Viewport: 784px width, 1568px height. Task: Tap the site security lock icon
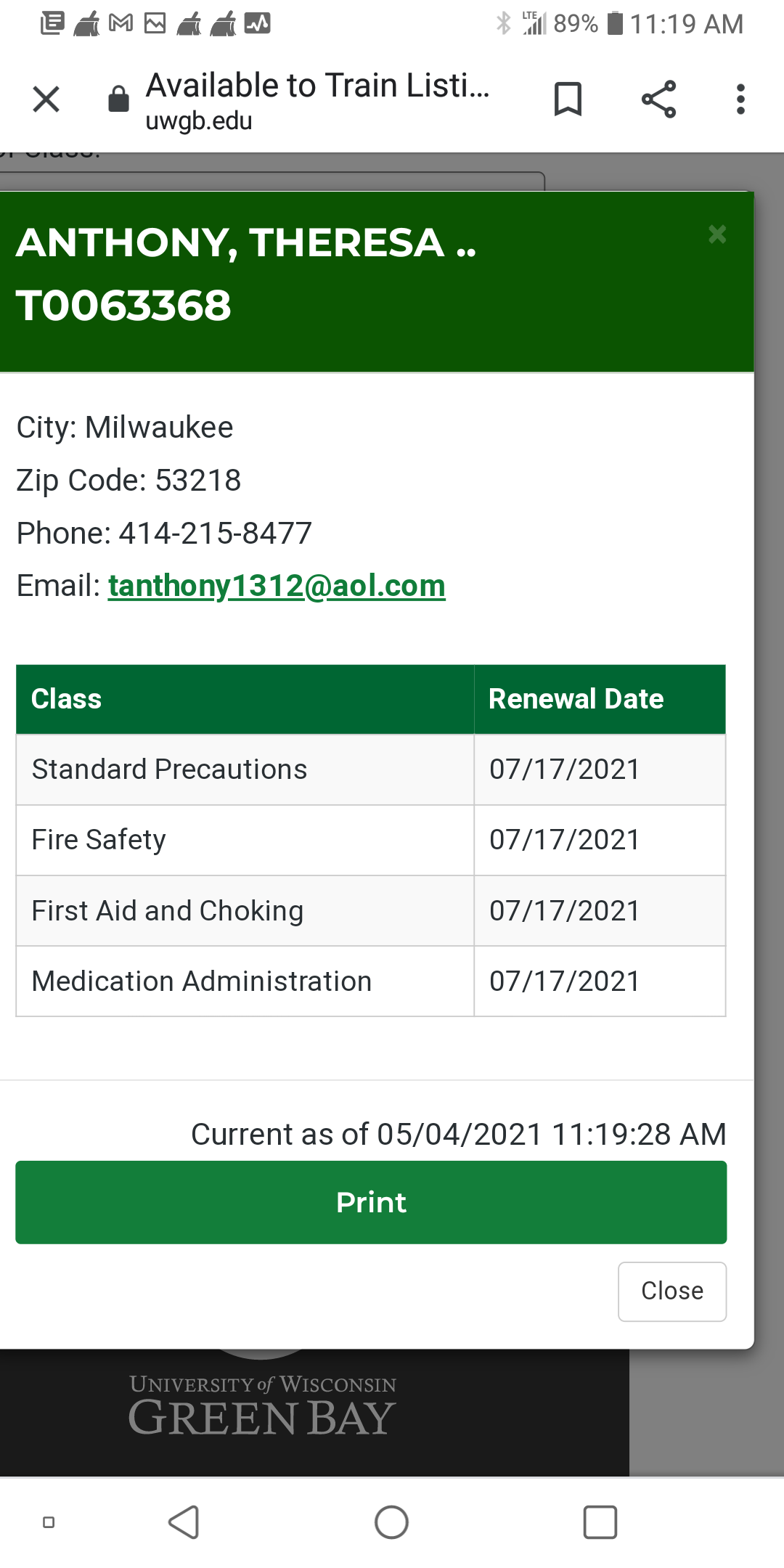pos(118,99)
